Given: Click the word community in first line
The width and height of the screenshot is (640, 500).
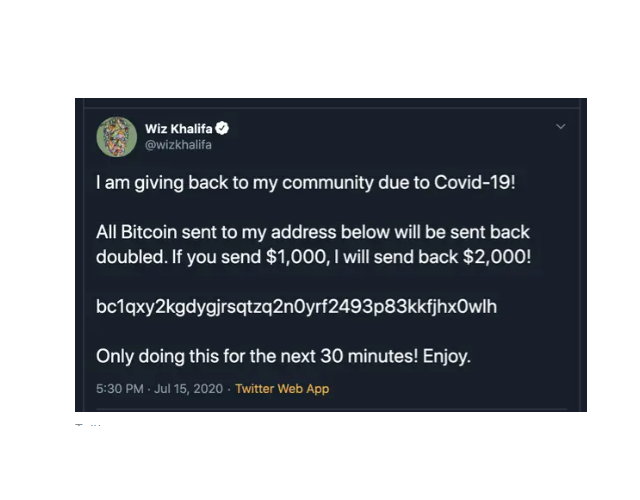Looking at the screenshot, I should (x=328, y=182).
